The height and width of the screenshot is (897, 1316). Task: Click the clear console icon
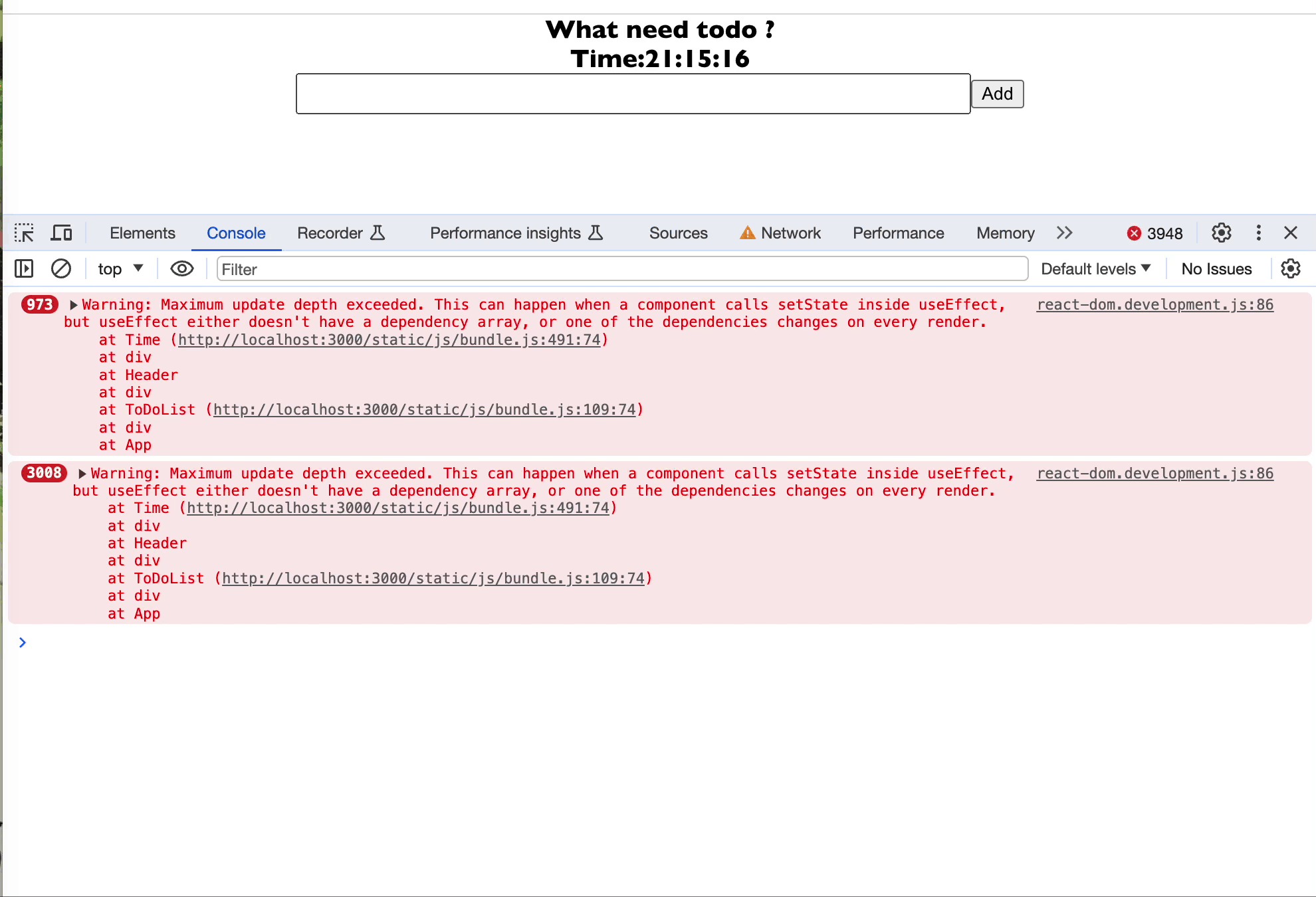61,269
